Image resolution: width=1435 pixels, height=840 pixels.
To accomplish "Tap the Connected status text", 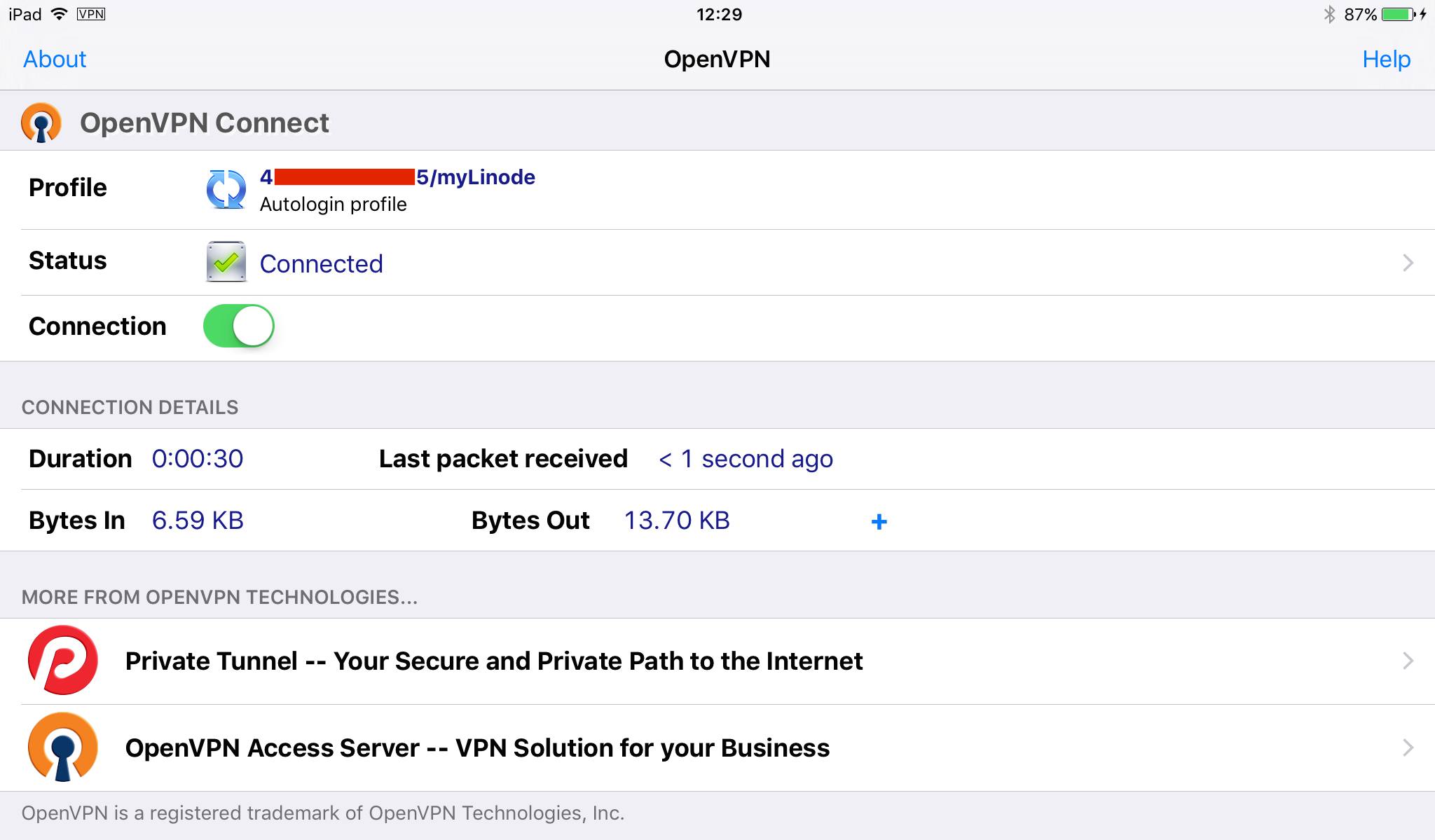I will (321, 263).
